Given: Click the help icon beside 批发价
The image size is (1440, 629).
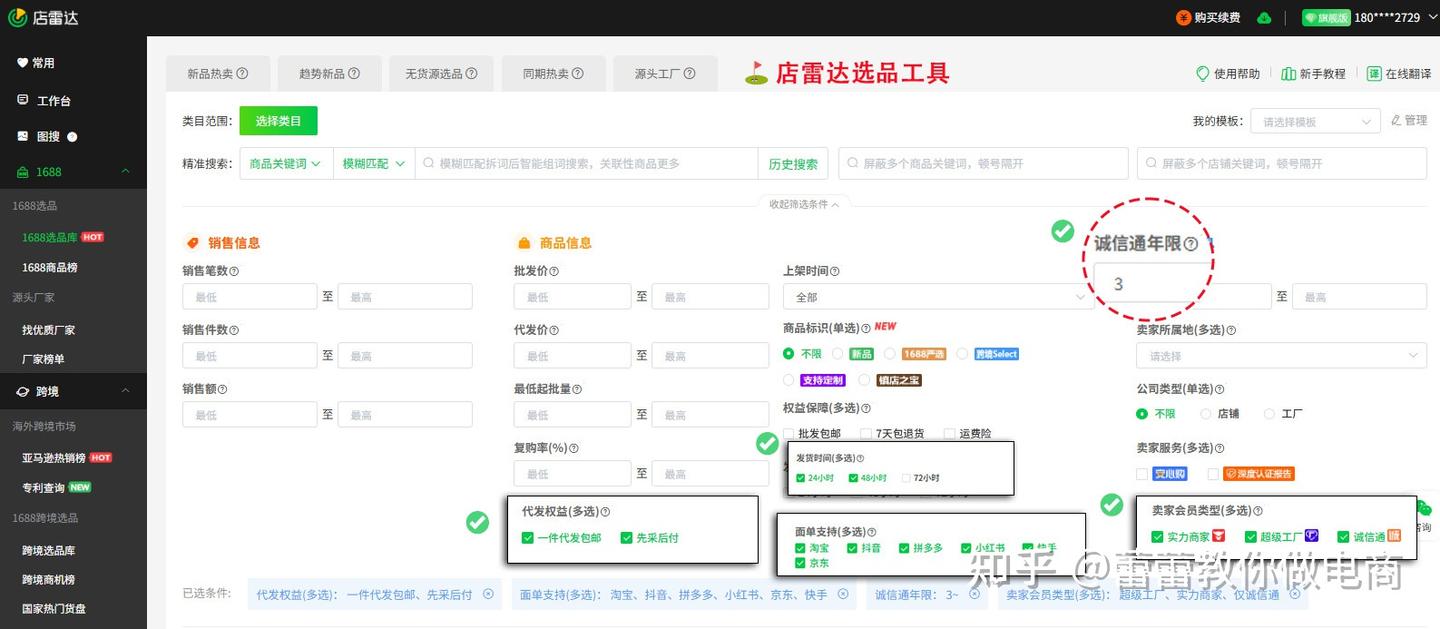Looking at the screenshot, I should (x=554, y=271).
